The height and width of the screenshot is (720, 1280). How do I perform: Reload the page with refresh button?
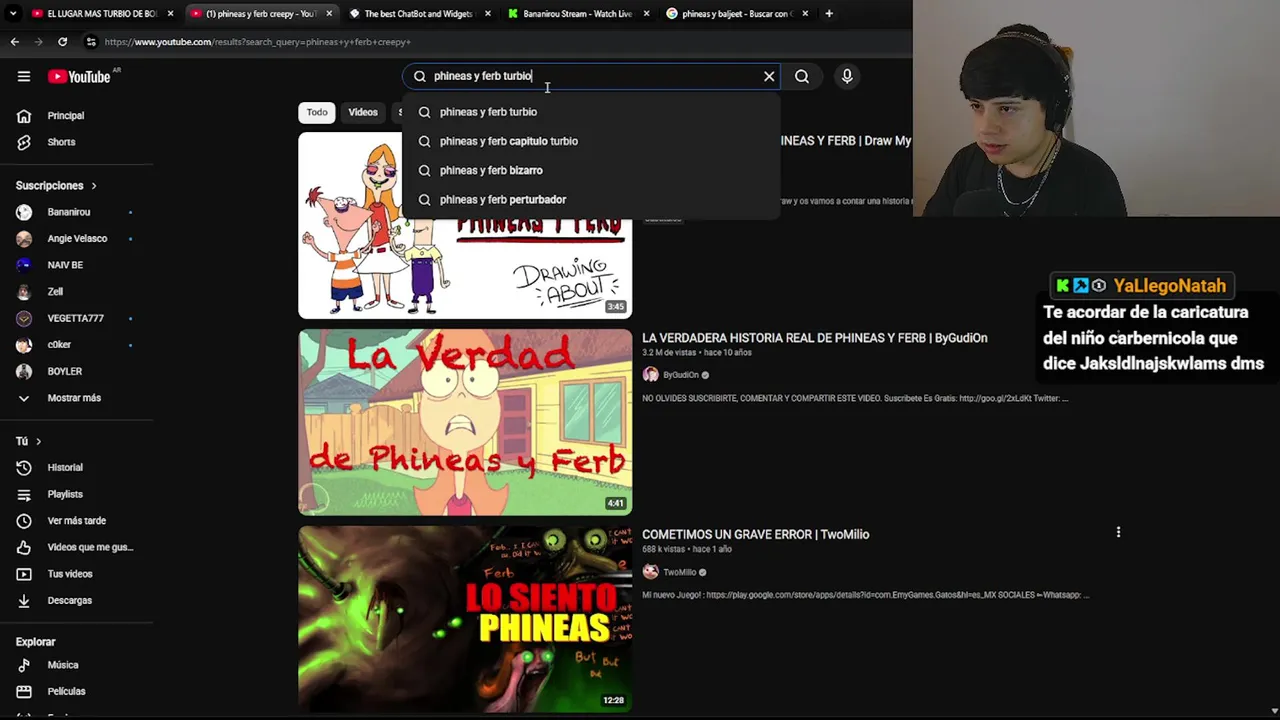[62, 42]
